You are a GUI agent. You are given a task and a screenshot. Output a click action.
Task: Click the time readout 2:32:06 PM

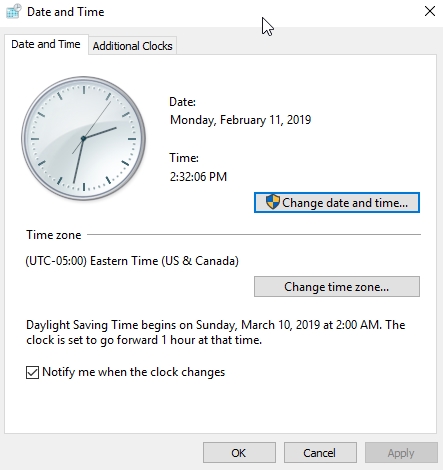[198, 176]
